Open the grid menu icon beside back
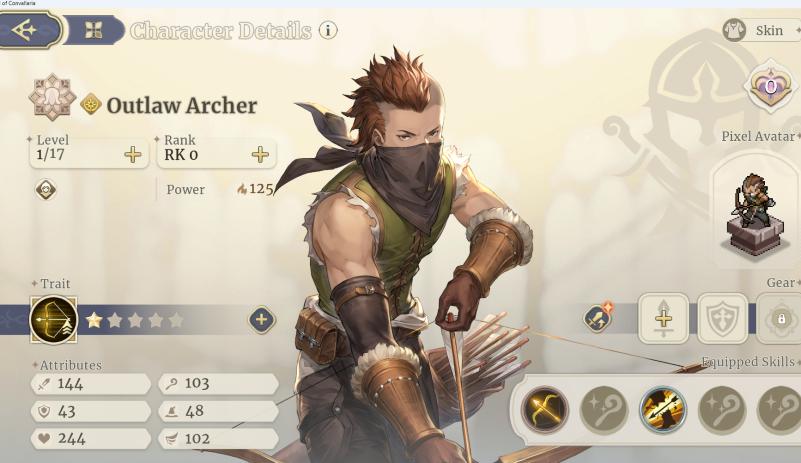 [x=94, y=31]
